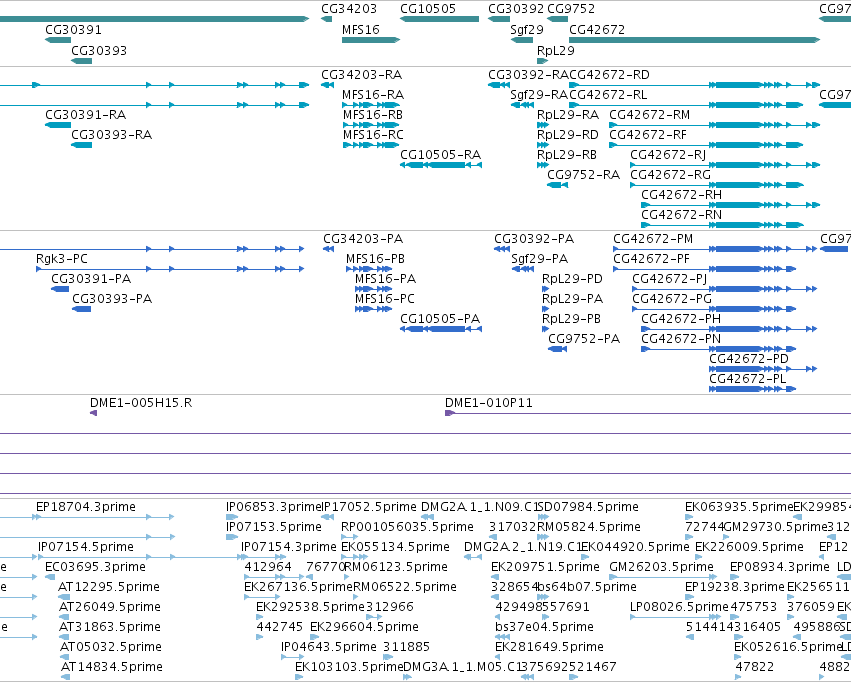Viewport: 851px width, 682px height.
Task: Click the CG10505-PA protein label
Action: coord(440,318)
